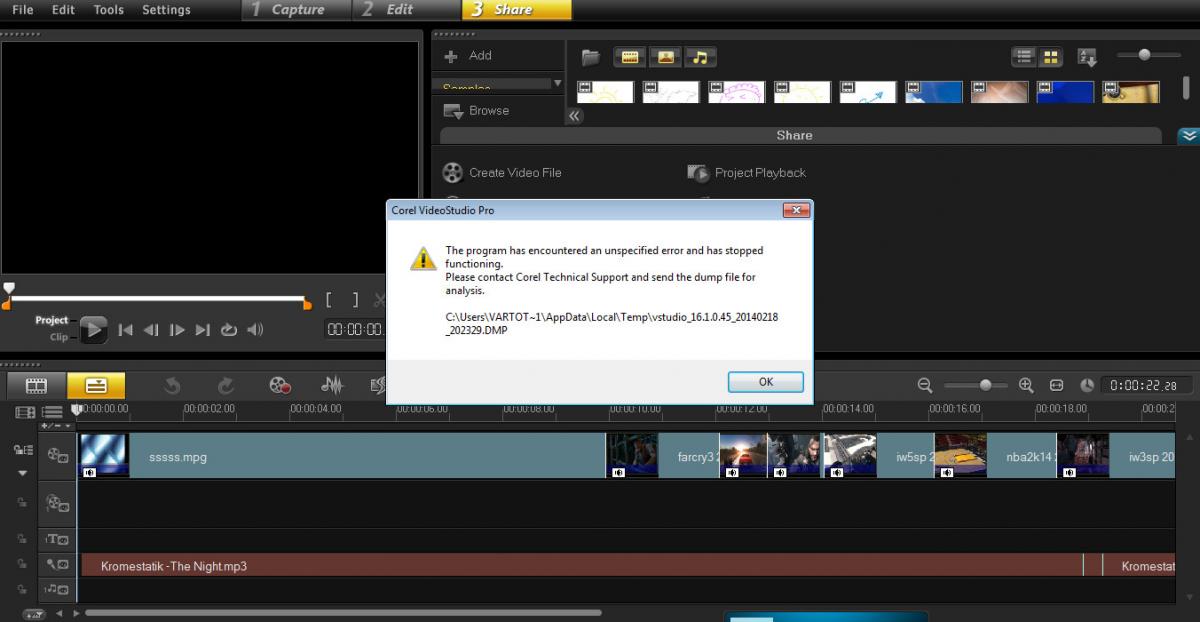
Task: Adjust the timeline zoom slider
Action: point(975,385)
